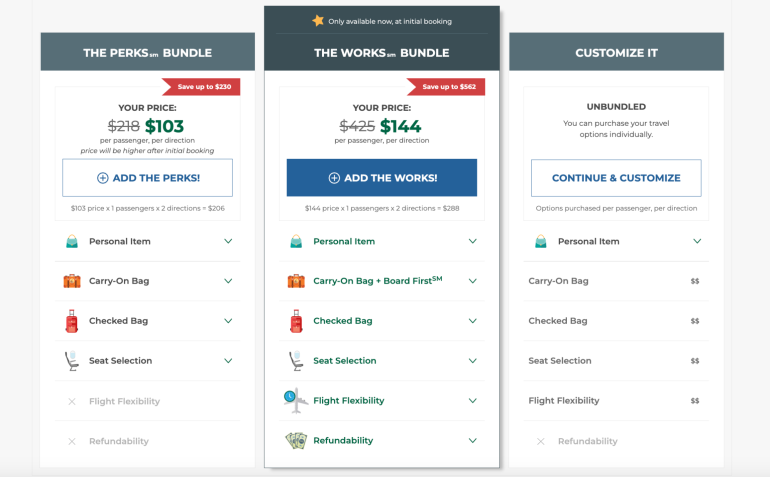The height and width of the screenshot is (477, 770).
Task: Click the red Checked Bag icon in Perks bundle
Action: (x=72, y=321)
